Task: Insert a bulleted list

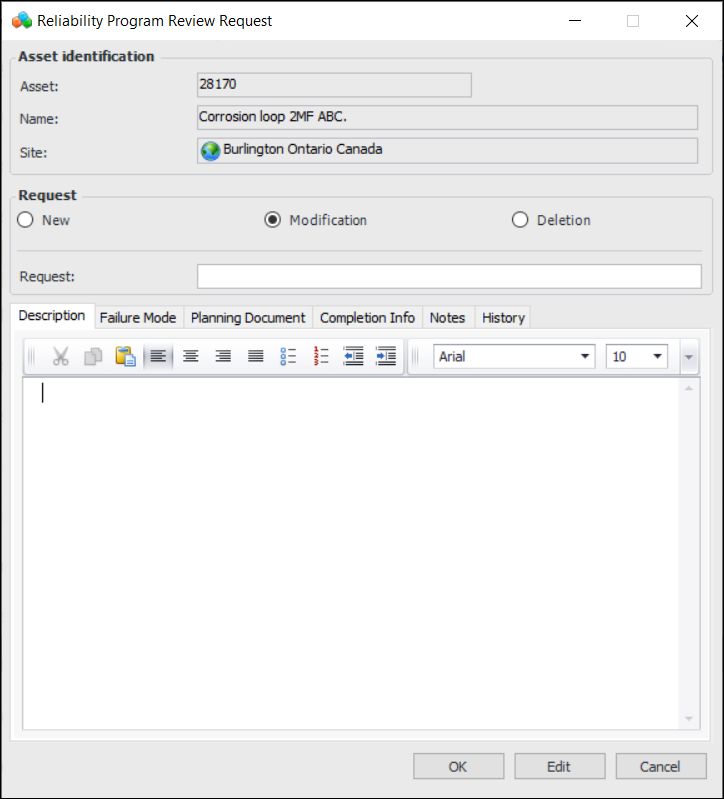Action: (288, 356)
